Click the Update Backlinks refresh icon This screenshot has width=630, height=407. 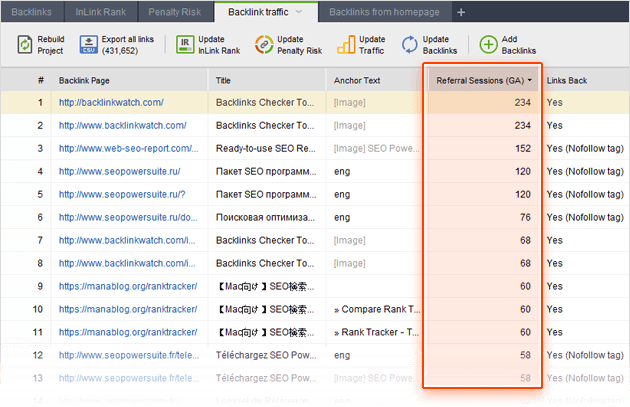(411, 45)
